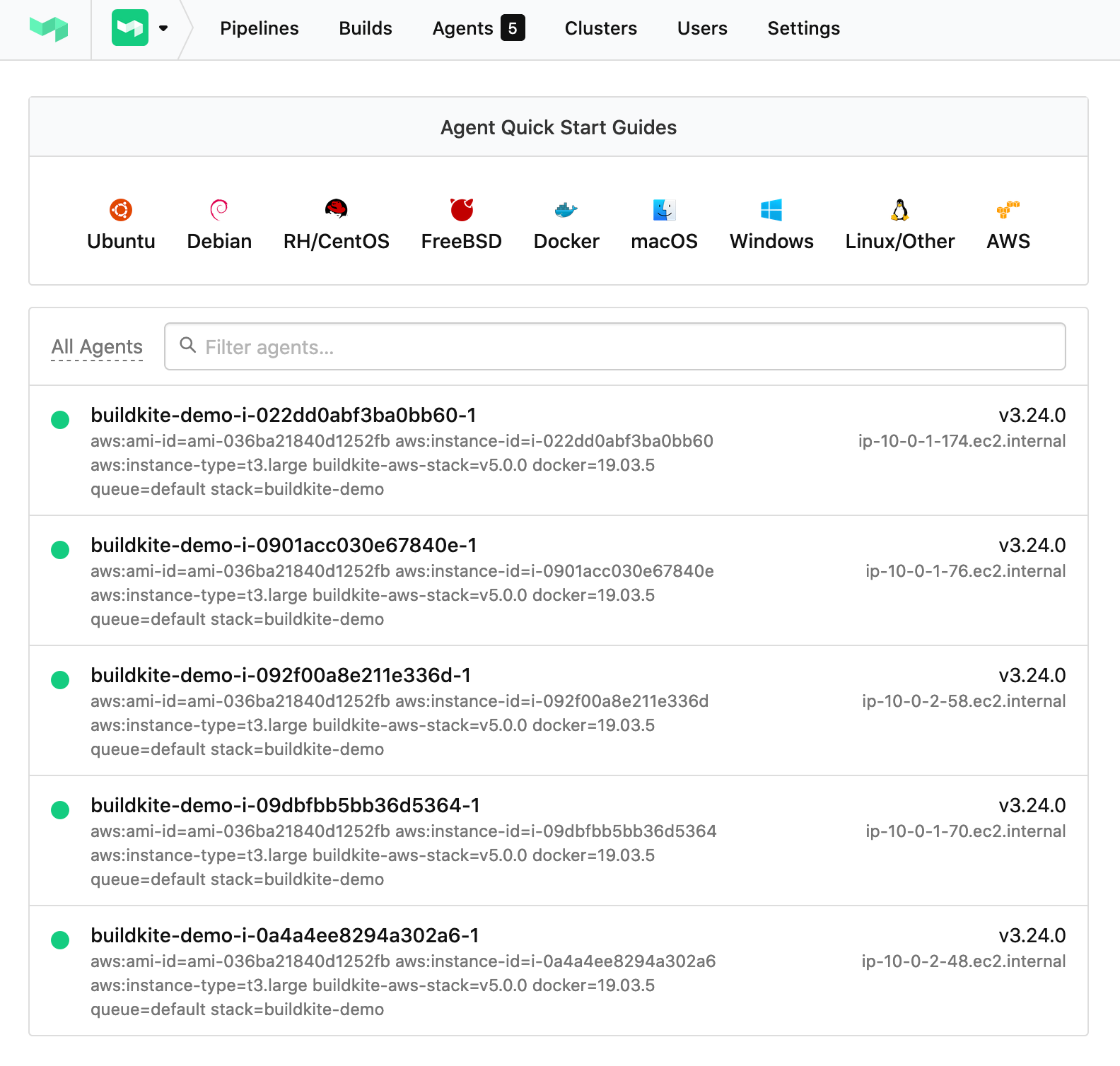
Task: Click v3.24.0 for agent 022dd0abf3ba0bb60
Action: point(1032,415)
